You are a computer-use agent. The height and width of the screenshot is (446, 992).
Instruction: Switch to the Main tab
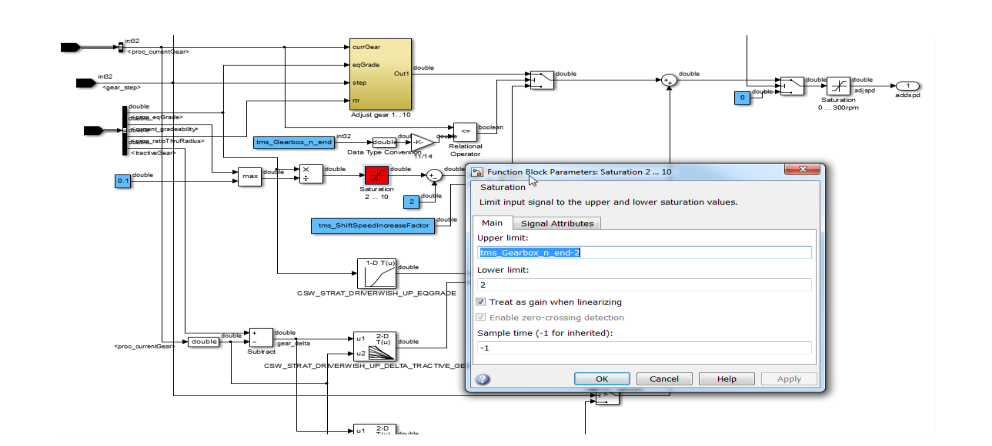tap(492, 223)
